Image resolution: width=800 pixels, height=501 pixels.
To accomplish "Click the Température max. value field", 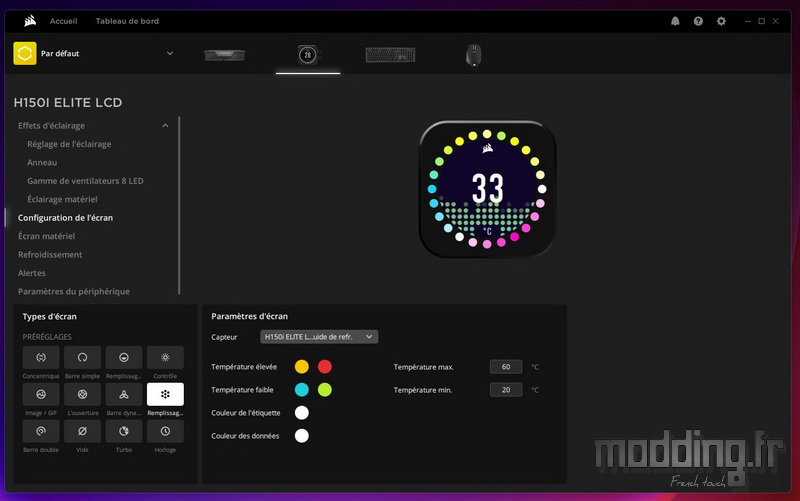I will 506,367.
